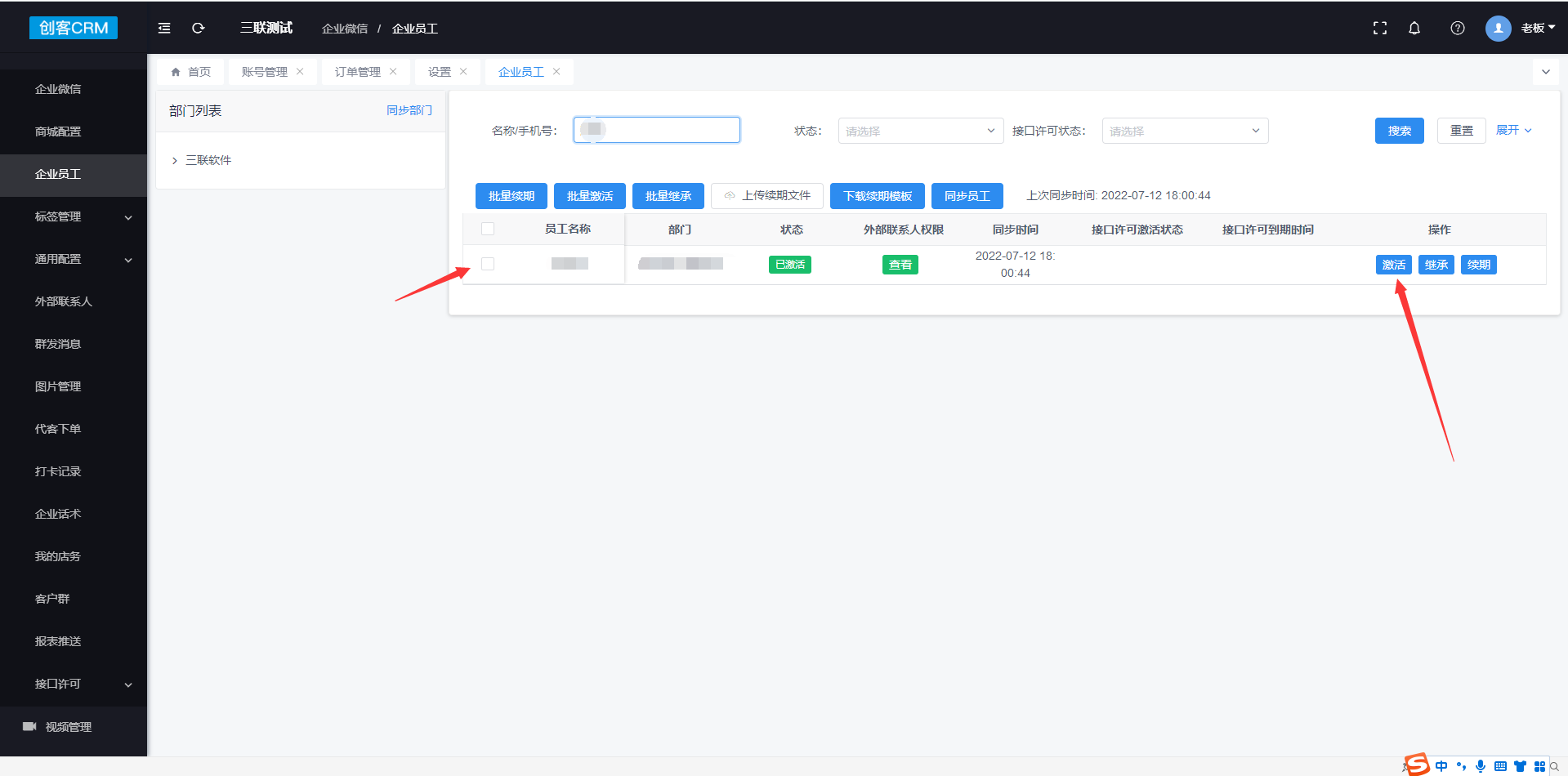
Task: Open 报表推送 in the sidebar
Action: click(x=74, y=641)
